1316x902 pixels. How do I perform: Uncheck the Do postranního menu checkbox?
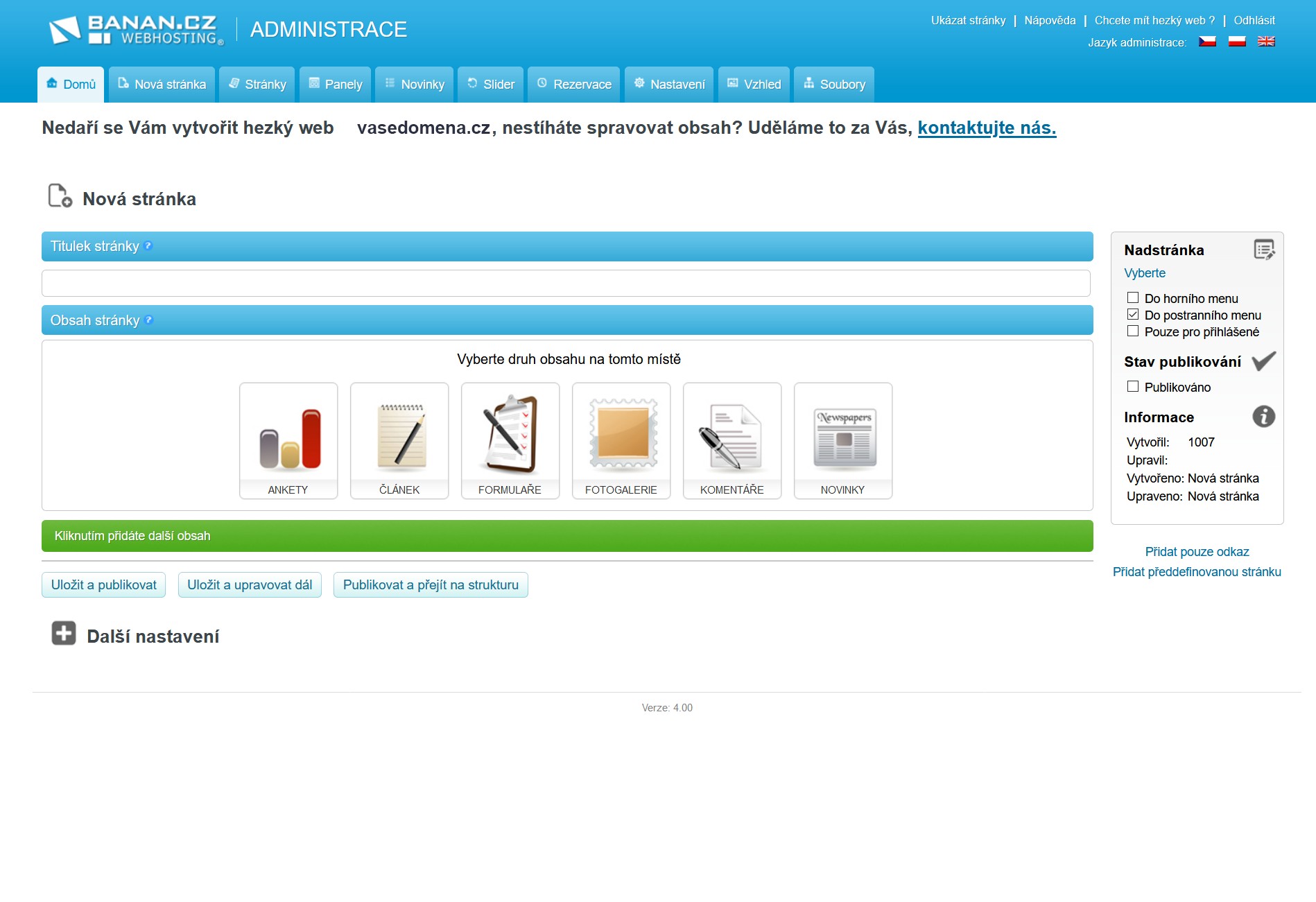pyautogui.click(x=1133, y=315)
